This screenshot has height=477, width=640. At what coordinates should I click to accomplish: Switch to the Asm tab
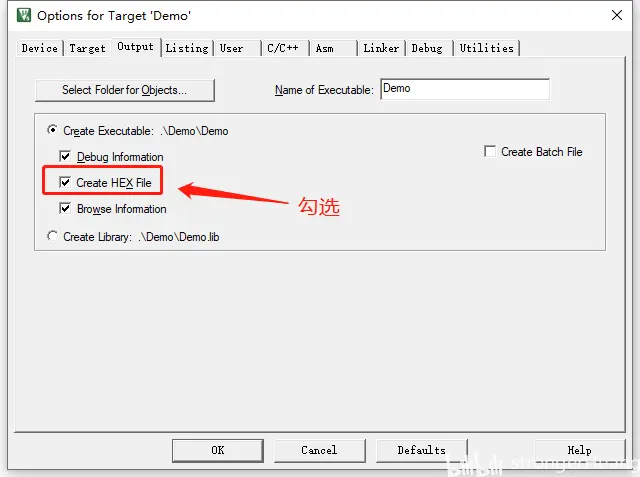coord(333,48)
